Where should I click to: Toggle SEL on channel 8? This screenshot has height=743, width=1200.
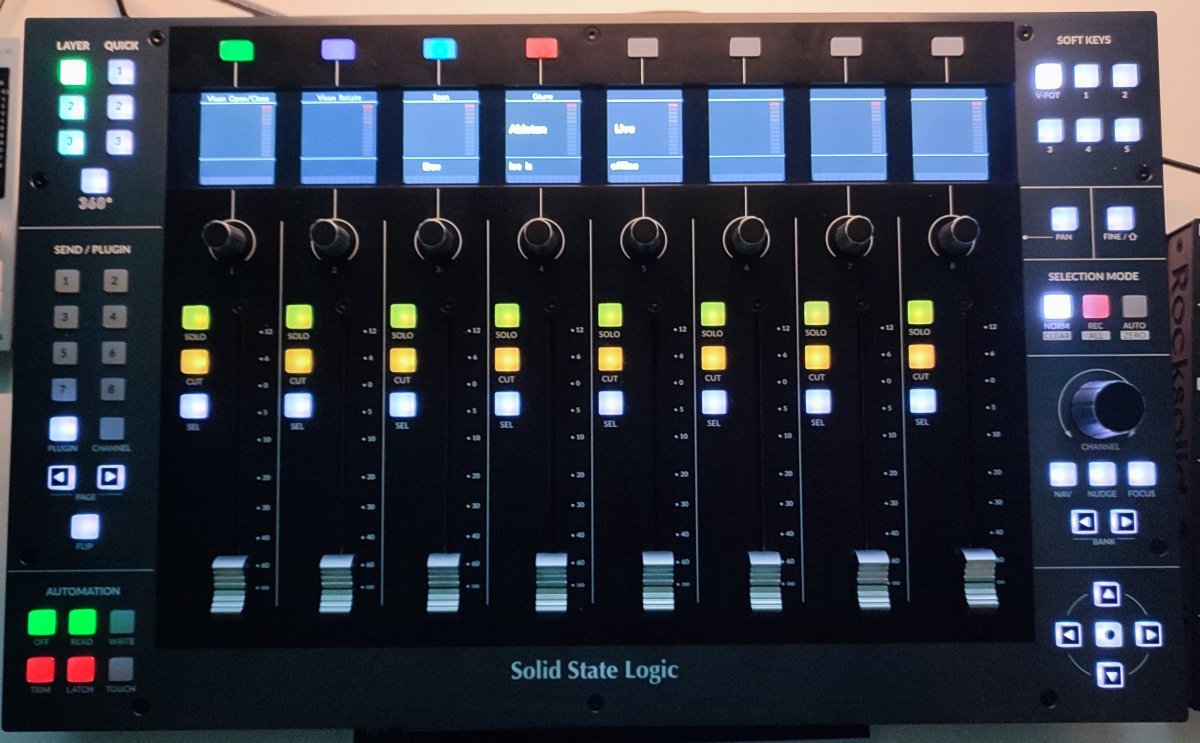[x=923, y=400]
